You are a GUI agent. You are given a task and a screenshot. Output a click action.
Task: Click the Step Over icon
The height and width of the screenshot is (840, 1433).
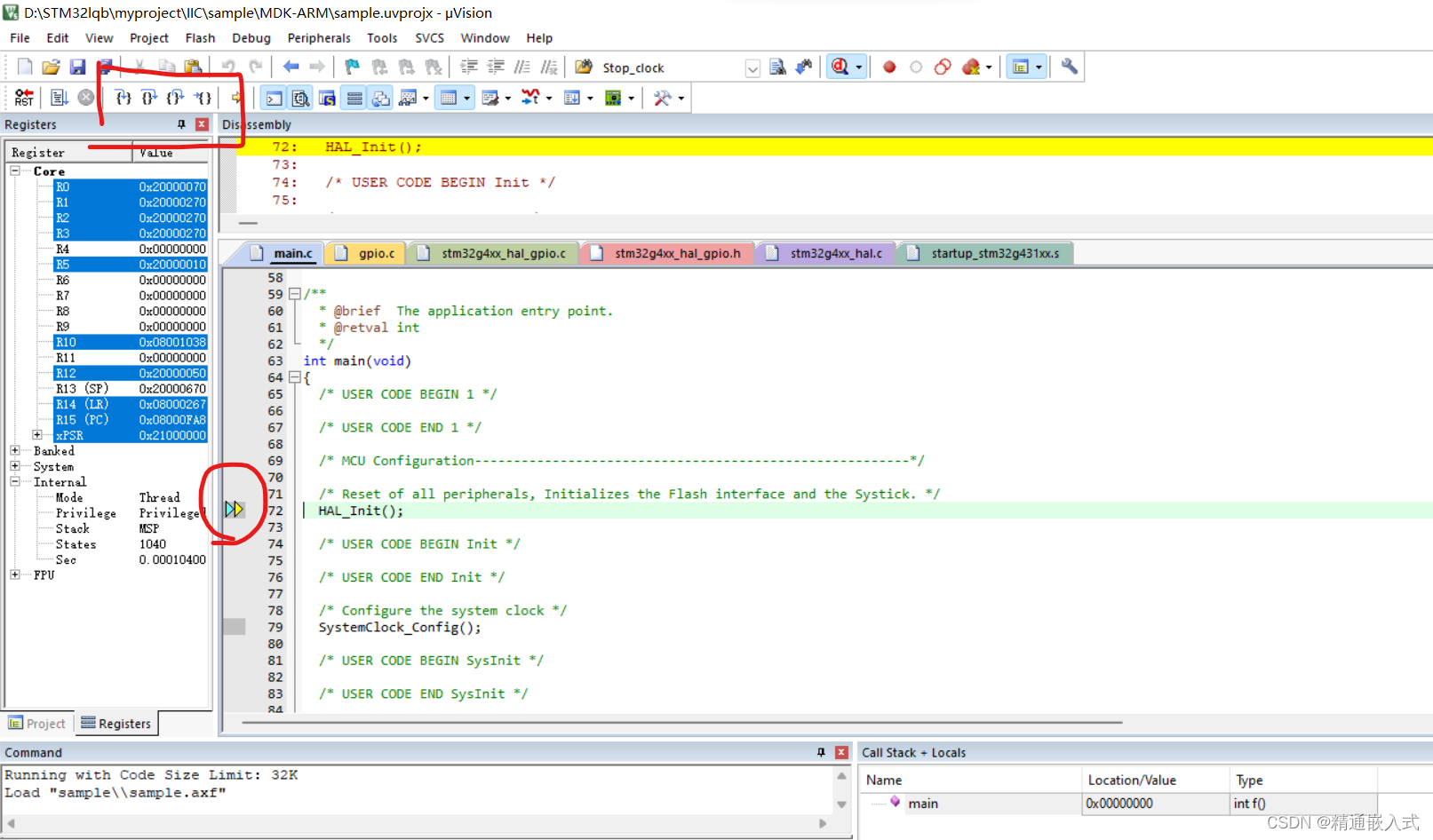pos(150,98)
